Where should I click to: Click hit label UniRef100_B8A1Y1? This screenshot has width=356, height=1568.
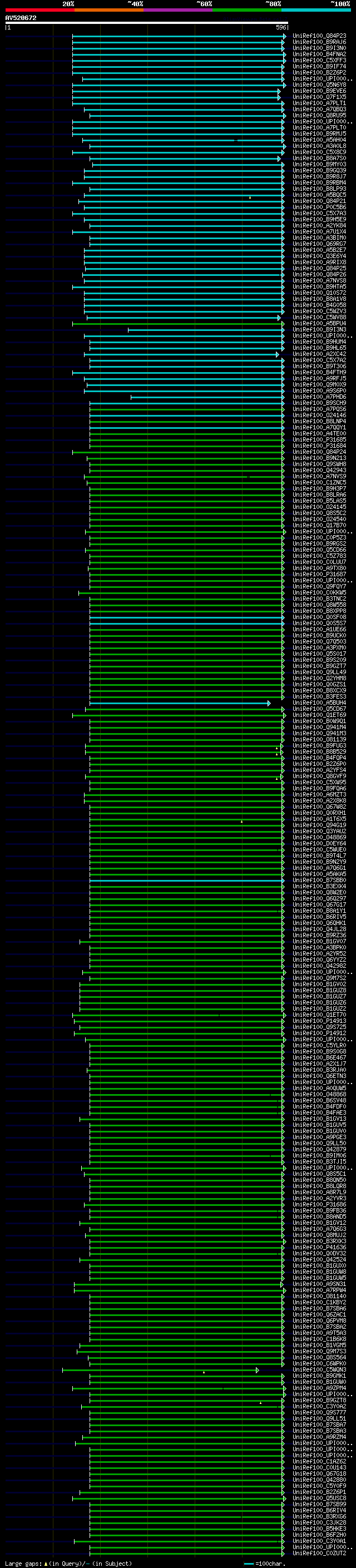(319, 911)
